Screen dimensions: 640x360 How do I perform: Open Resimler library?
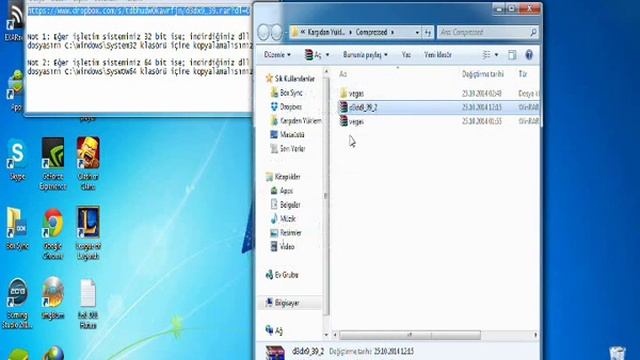286,233
